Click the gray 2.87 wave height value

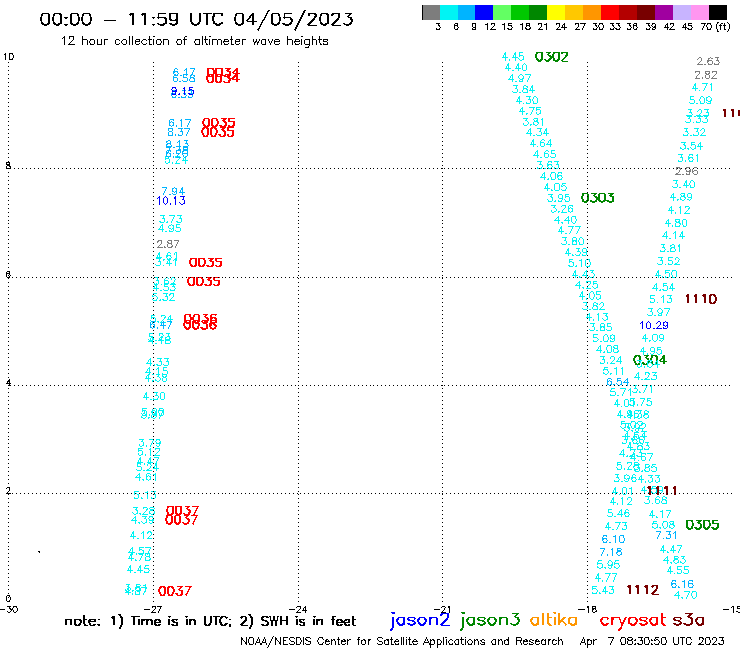click(168, 244)
